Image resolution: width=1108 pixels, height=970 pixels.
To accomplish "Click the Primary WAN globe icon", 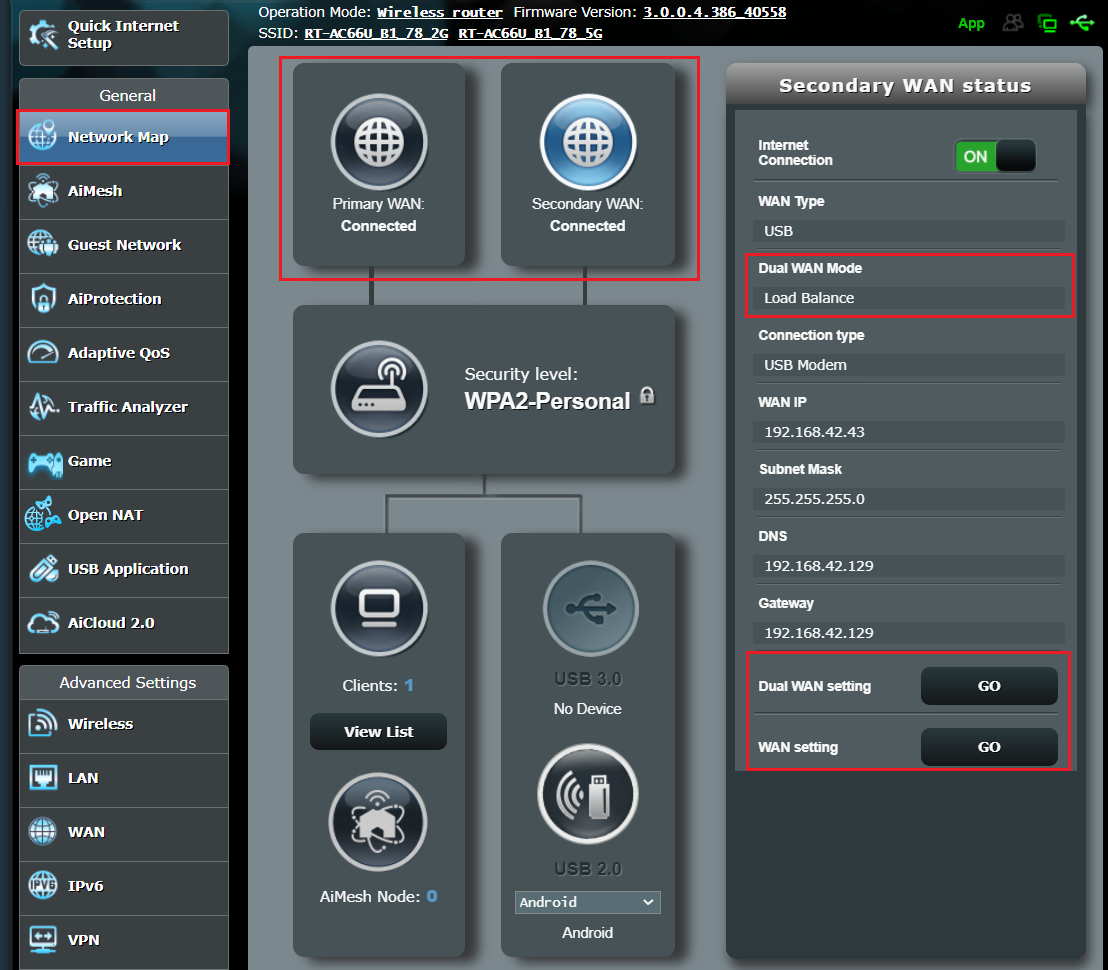I will (379, 141).
